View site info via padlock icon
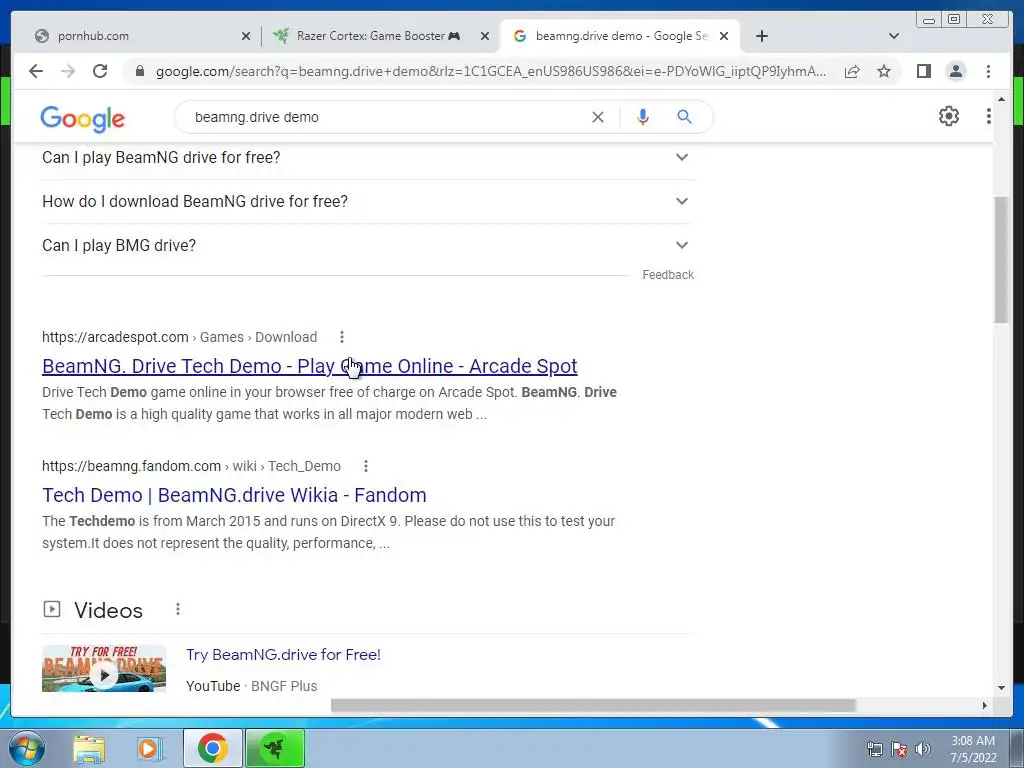 click(x=139, y=71)
